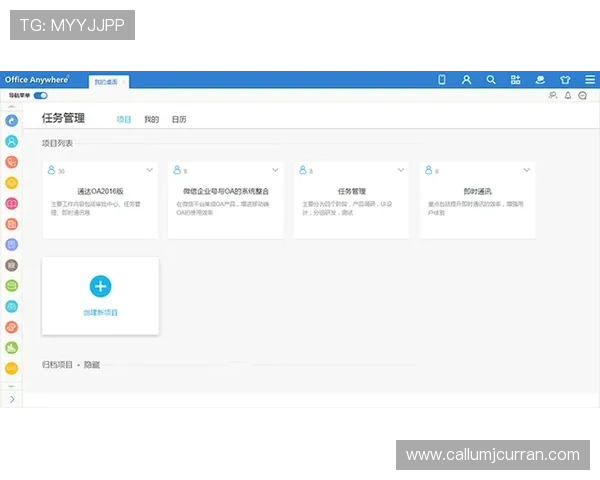Toggle the 导航菜单 switch
The width and height of the screenshot is (600, 480).
click(x=41, y=95)
